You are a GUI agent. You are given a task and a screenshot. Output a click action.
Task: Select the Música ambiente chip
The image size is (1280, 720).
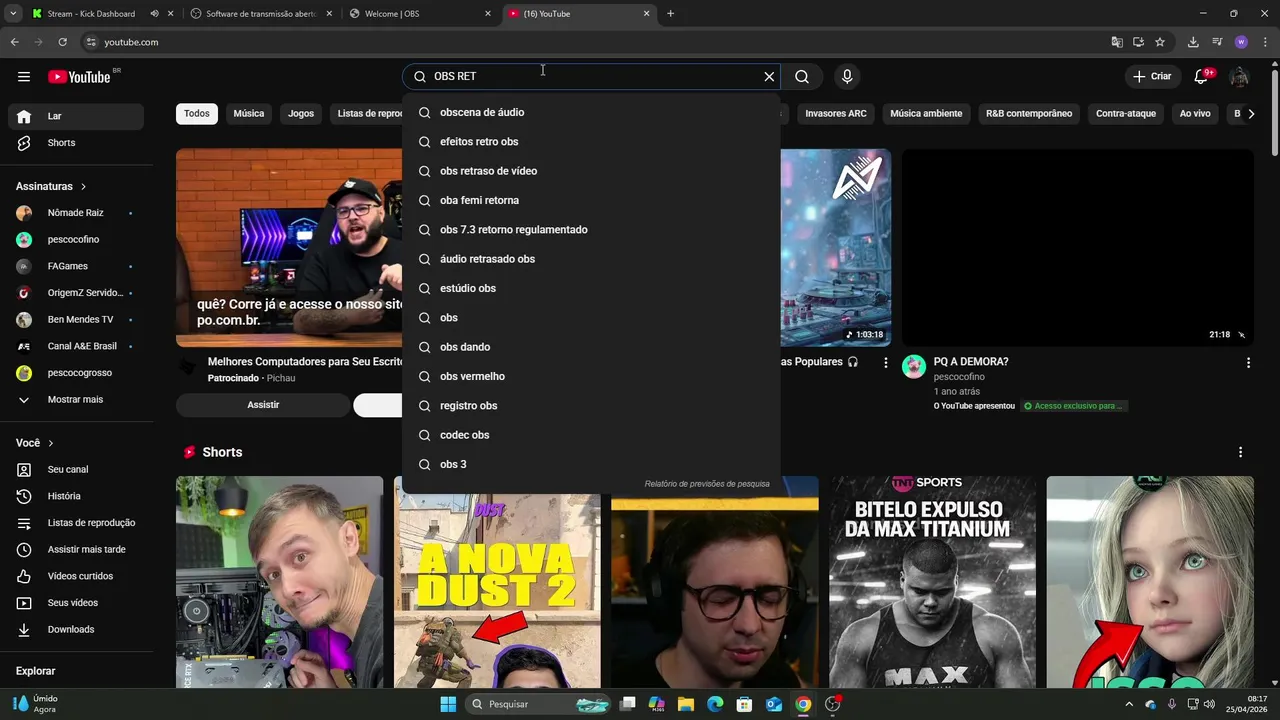click(x=926, y=114)
